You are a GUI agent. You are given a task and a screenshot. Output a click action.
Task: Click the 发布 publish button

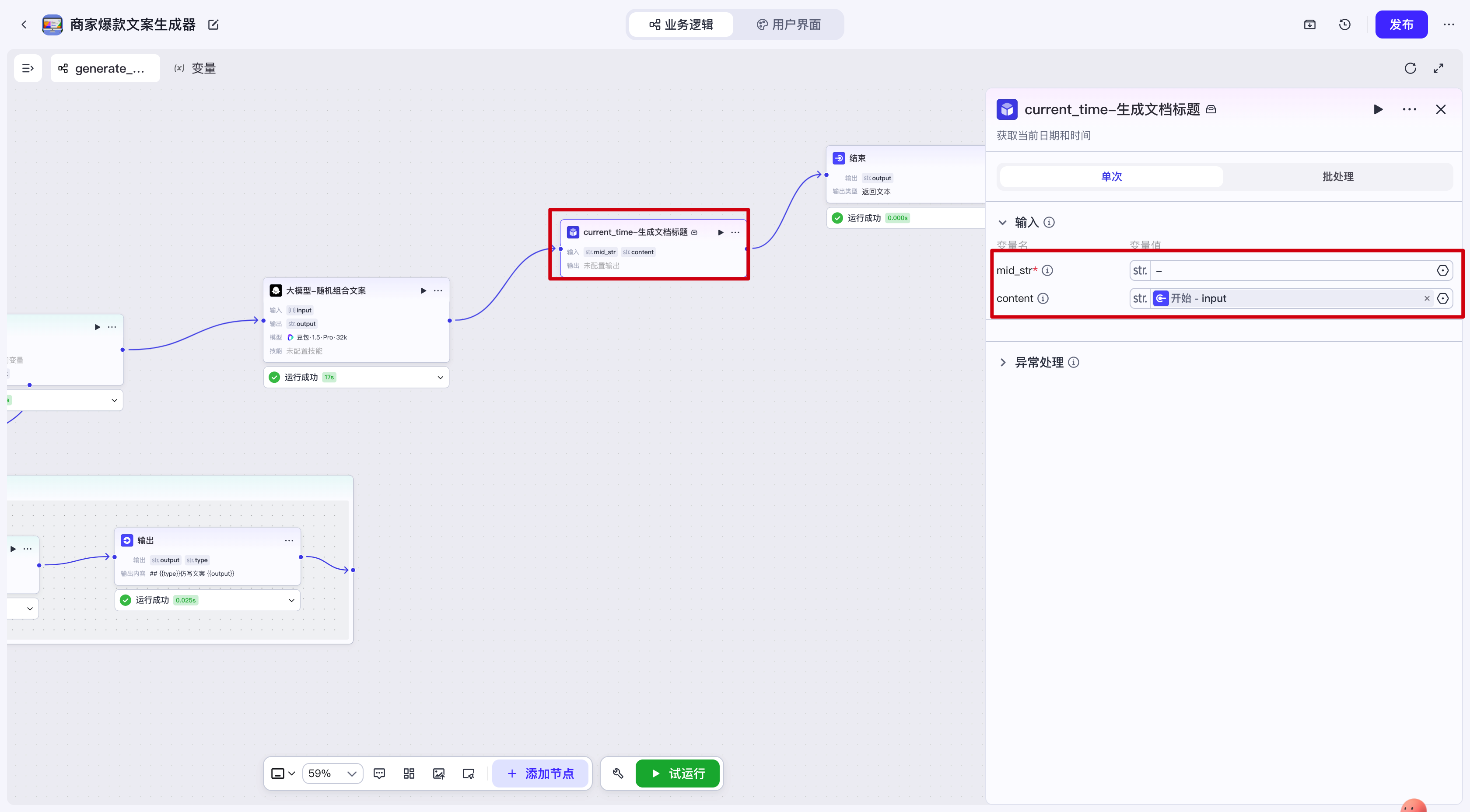[1401, 24]
